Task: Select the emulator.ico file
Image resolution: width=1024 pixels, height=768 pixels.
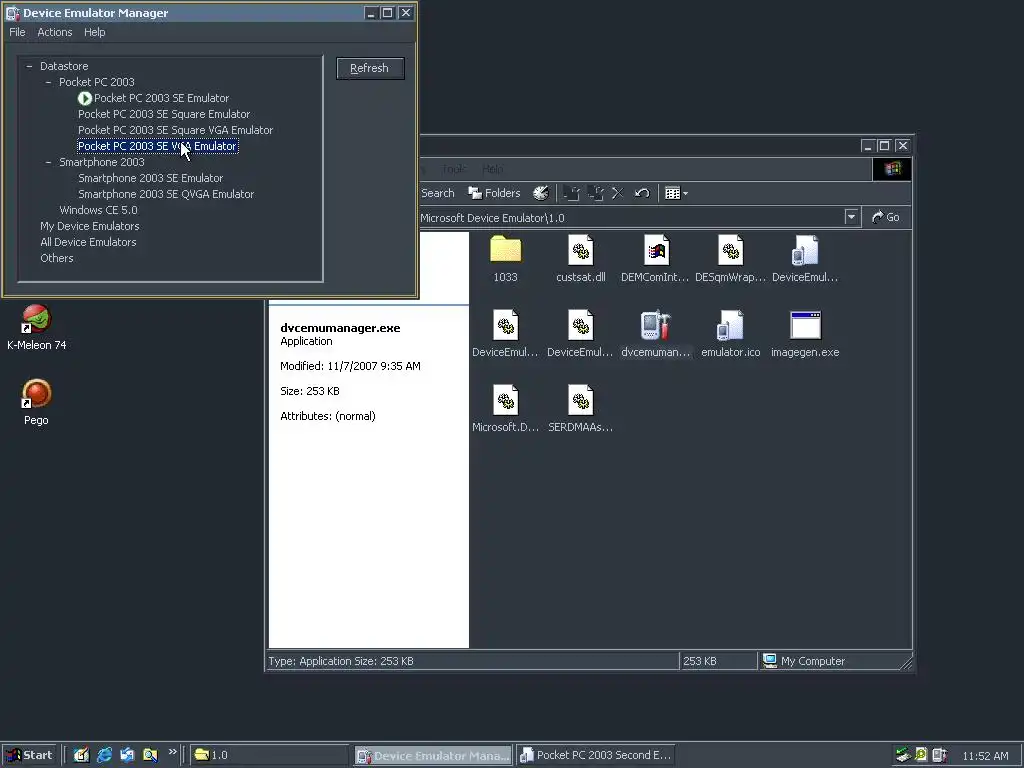Action: click(730, 325)
